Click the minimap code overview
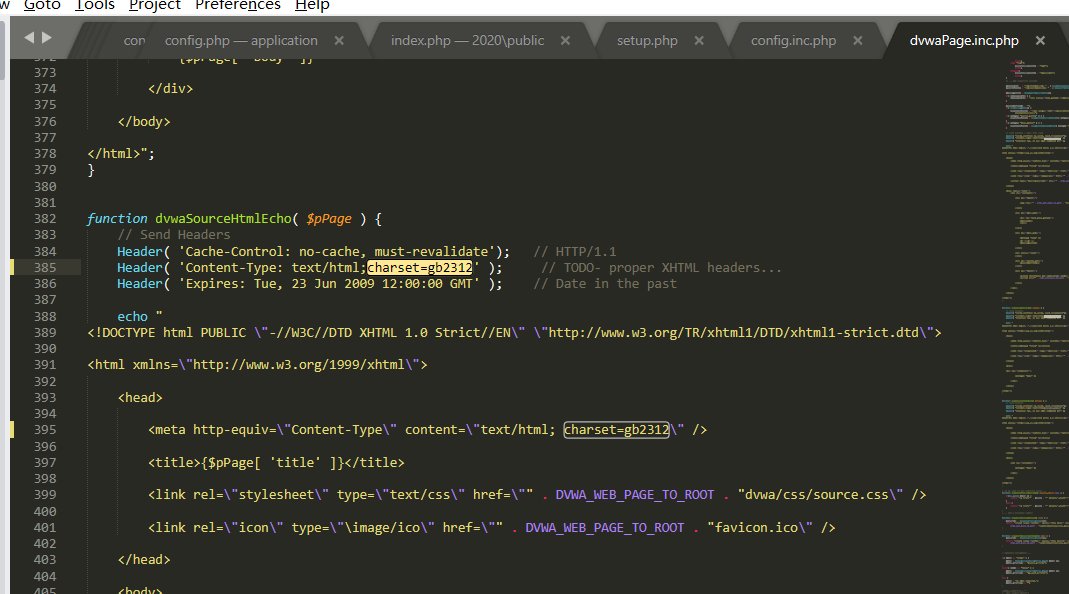The height and width of the screenshot is (594, 1069). 1035,326
